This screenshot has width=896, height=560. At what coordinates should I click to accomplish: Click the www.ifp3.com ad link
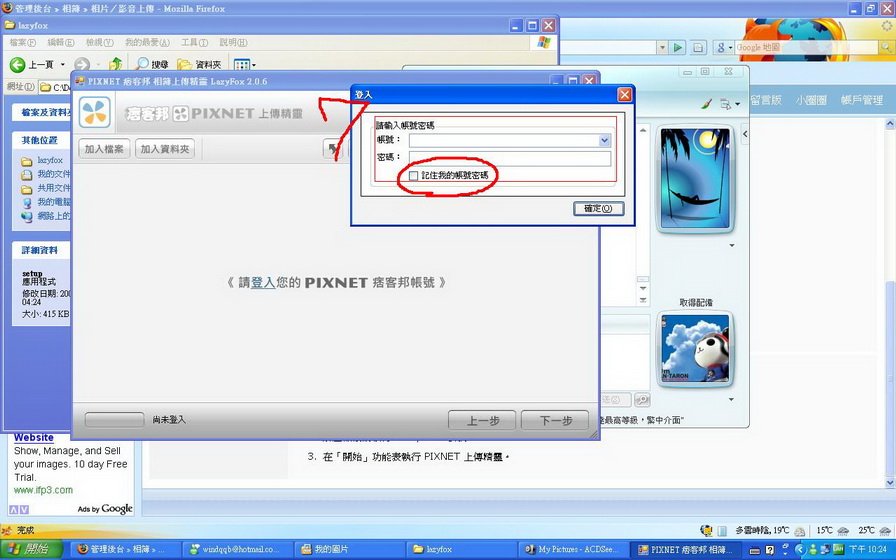pyautogui.click(x=43, y=490)
